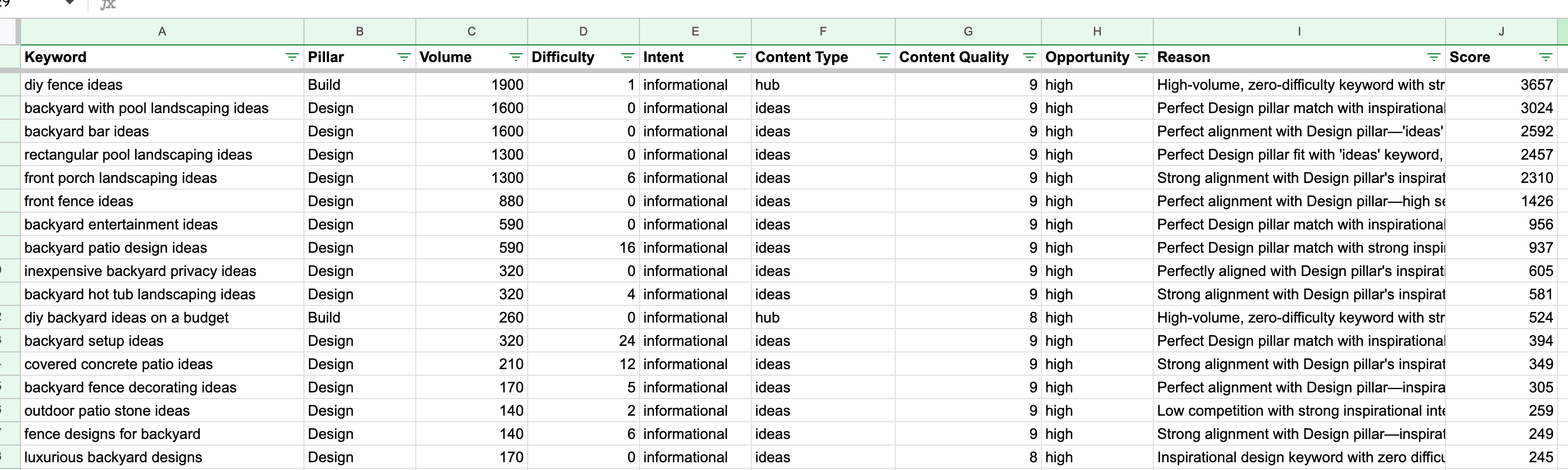
Task: Open the Intent column filter icon
Action: [x=740, y=57]
